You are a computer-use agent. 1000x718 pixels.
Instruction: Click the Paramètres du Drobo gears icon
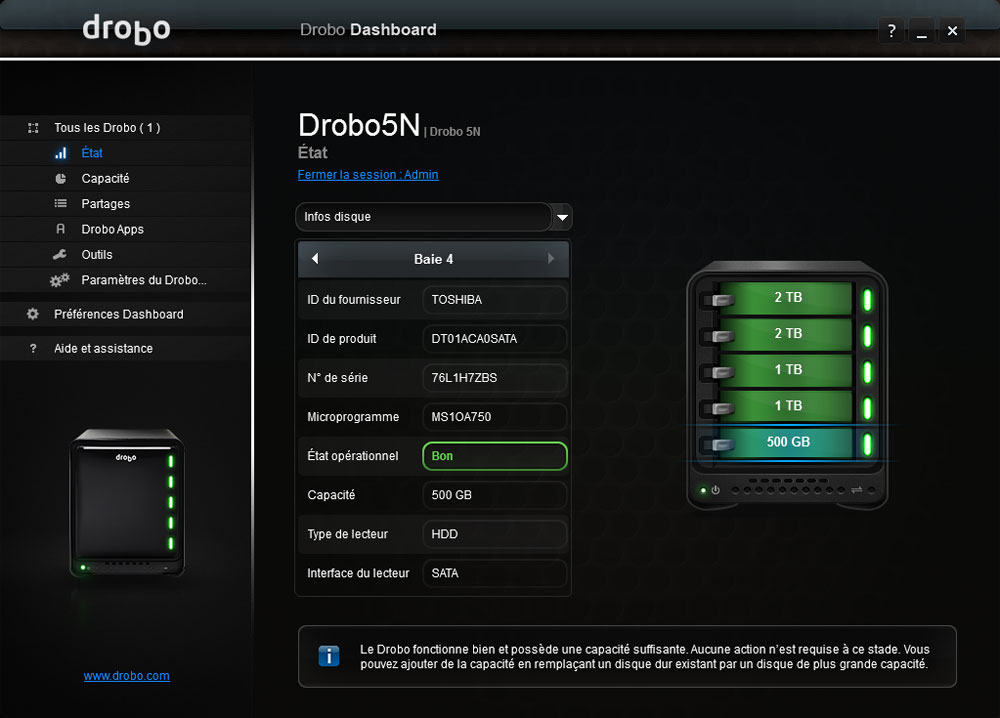[59, 280]
